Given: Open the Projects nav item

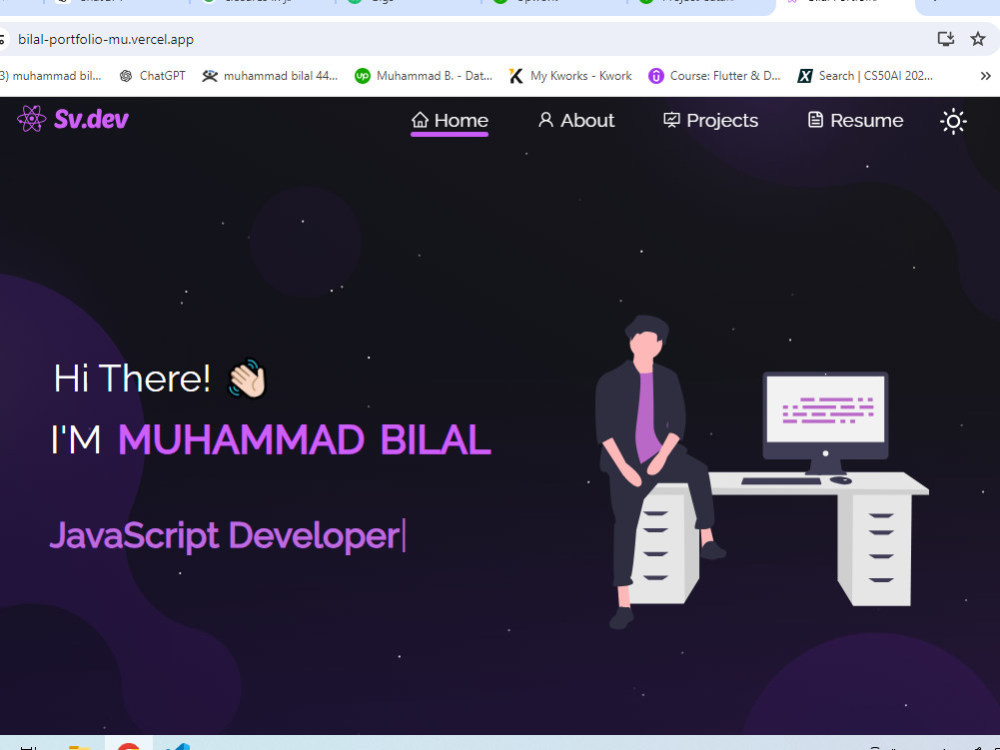Looking at the screenshot, I should point(710,121).
